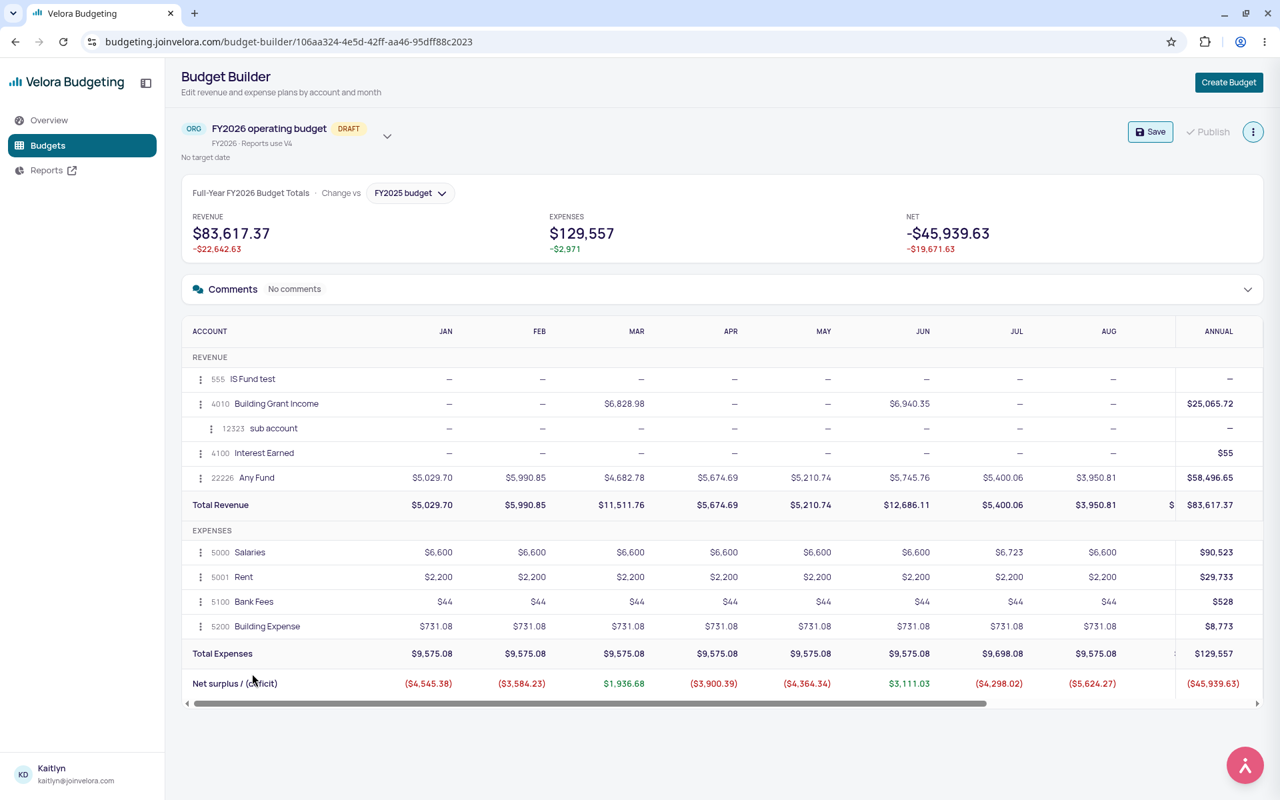Select Budgets in the sidebar
Image resolution: width=1280 pixels, height=800 pixels.
tap(82, 146)
